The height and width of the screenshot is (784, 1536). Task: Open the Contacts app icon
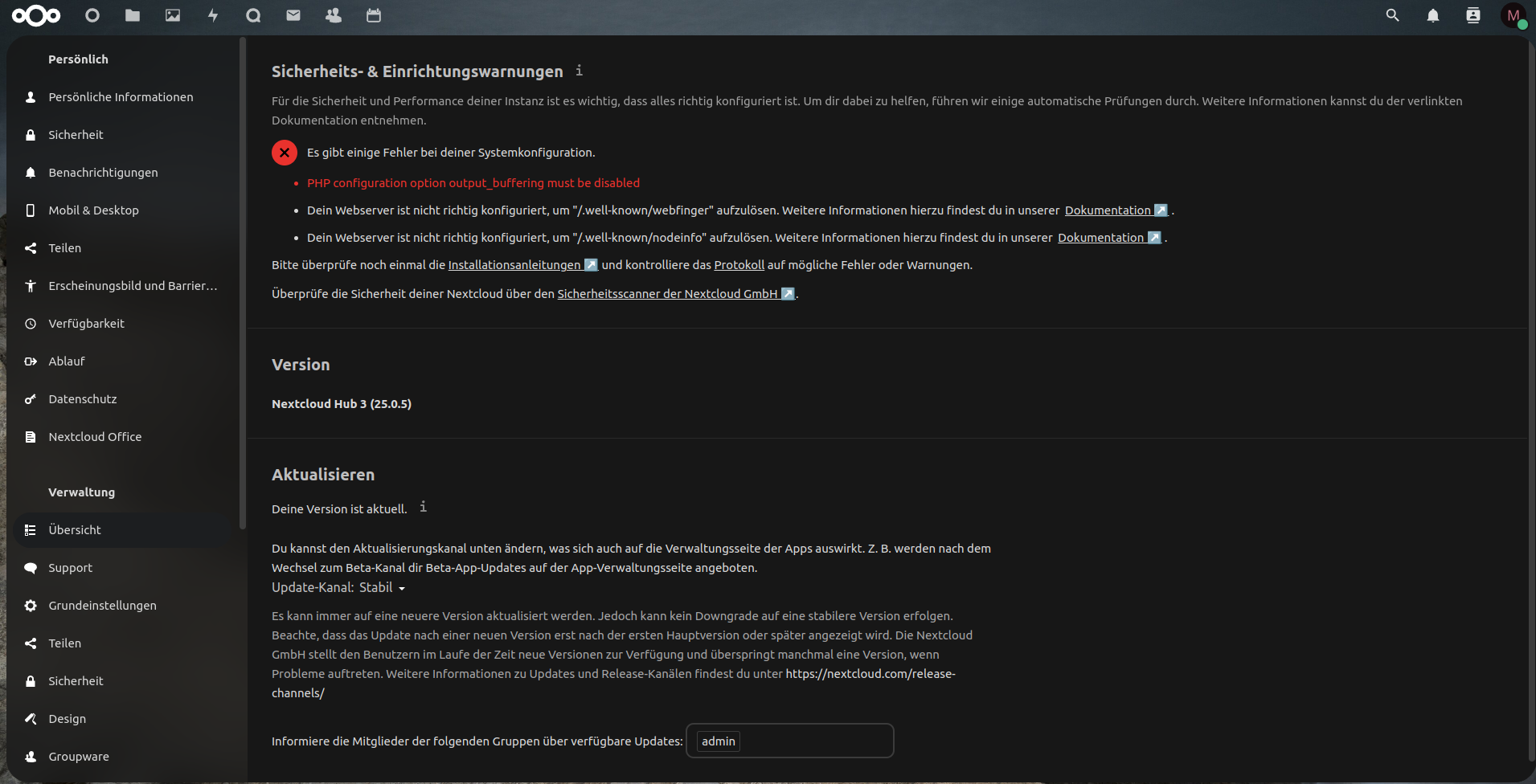click(334, 15)
